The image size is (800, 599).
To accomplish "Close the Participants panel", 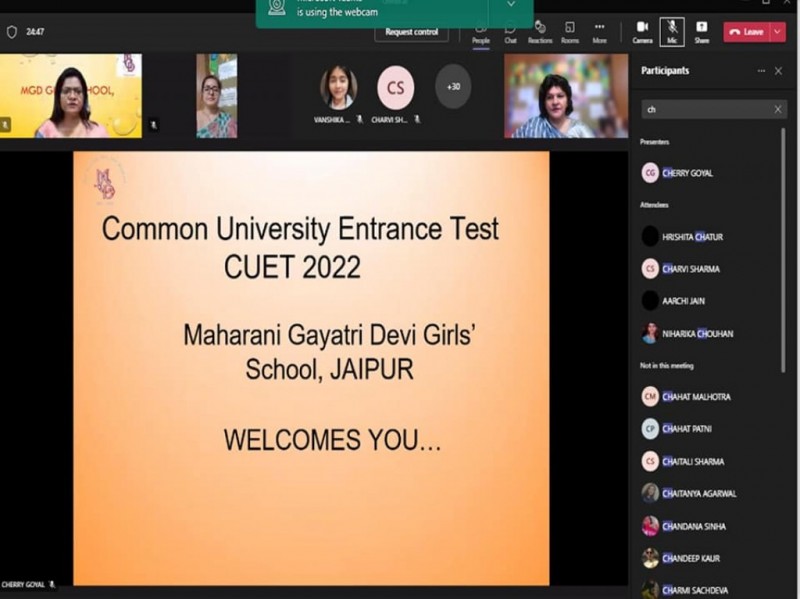I will point(778,71).
